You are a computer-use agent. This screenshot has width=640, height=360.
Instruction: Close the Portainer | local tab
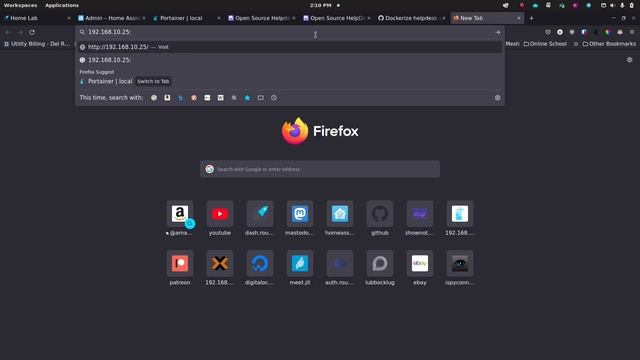tap(219, 18)
